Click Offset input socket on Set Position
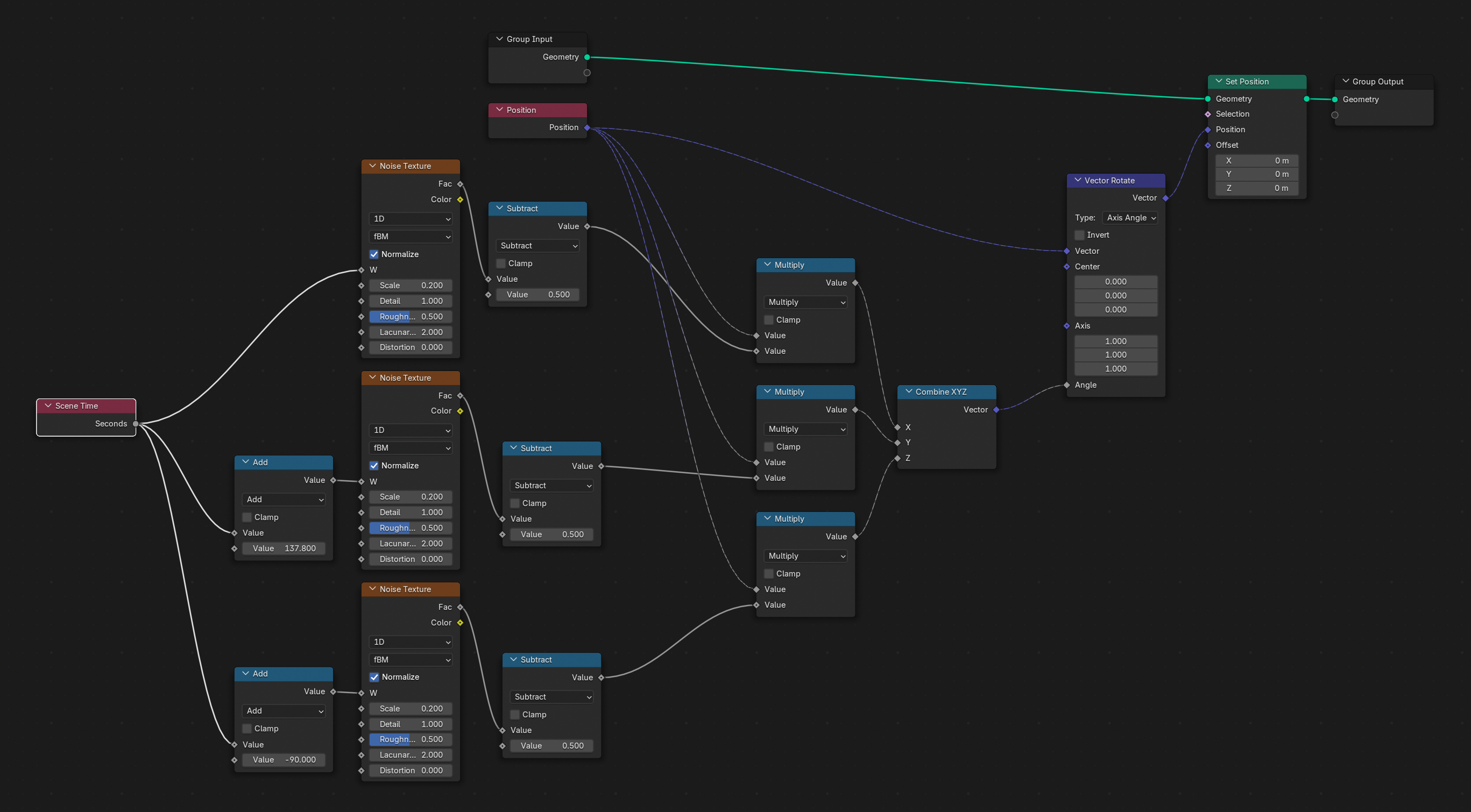The height and width of the screenshot is (812, 1471). coord(1208,146)
